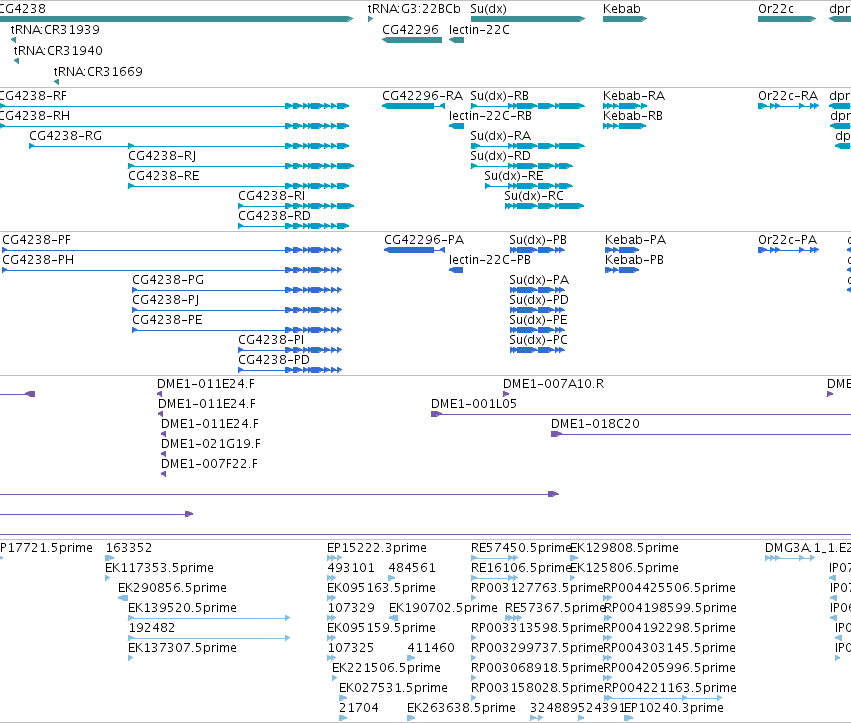The width and height of the screenshot is (851, 723).
Task: Select the EK027531.5prime EST label
Action: [x=393, y=688]
